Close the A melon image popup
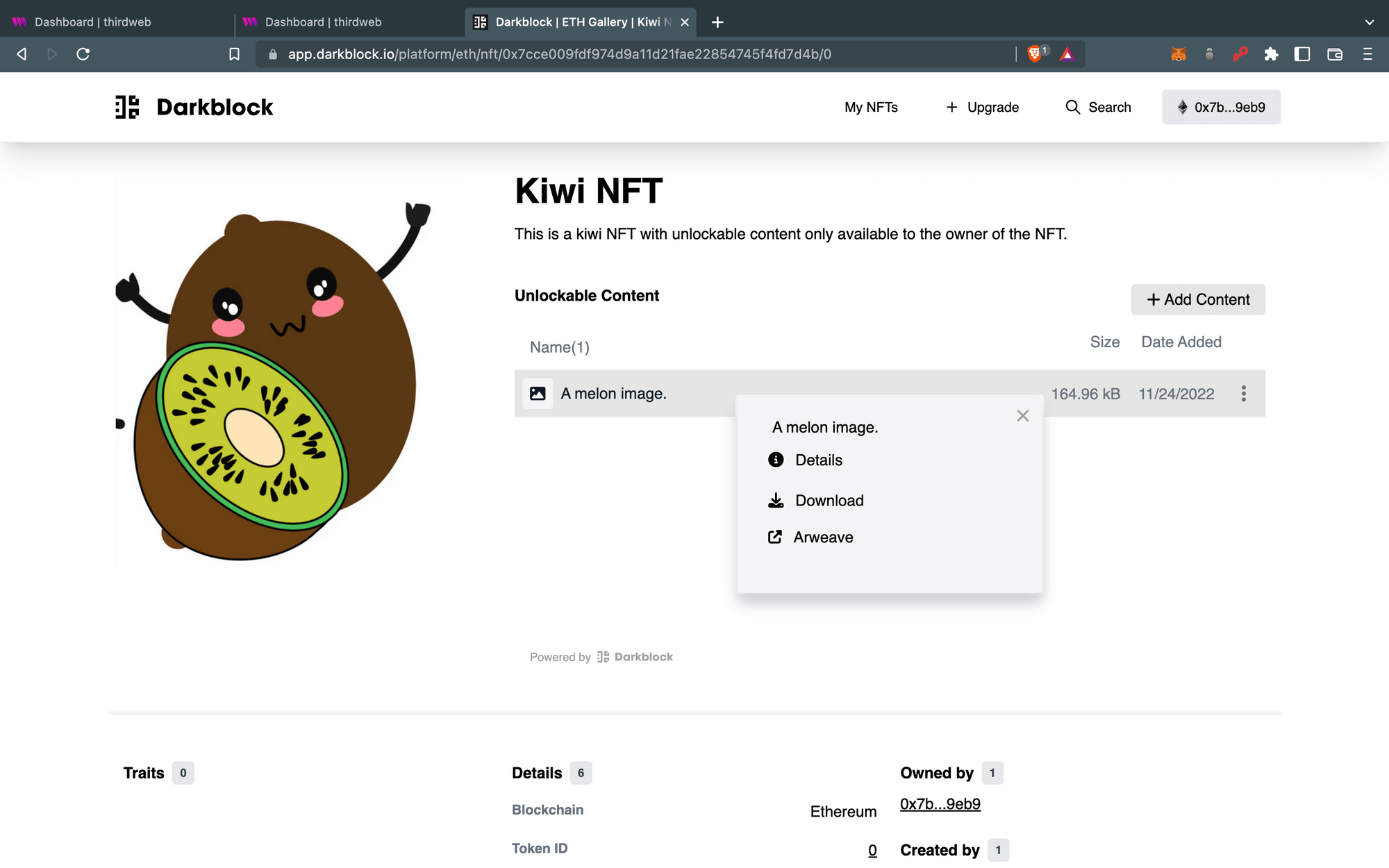 1022,416
